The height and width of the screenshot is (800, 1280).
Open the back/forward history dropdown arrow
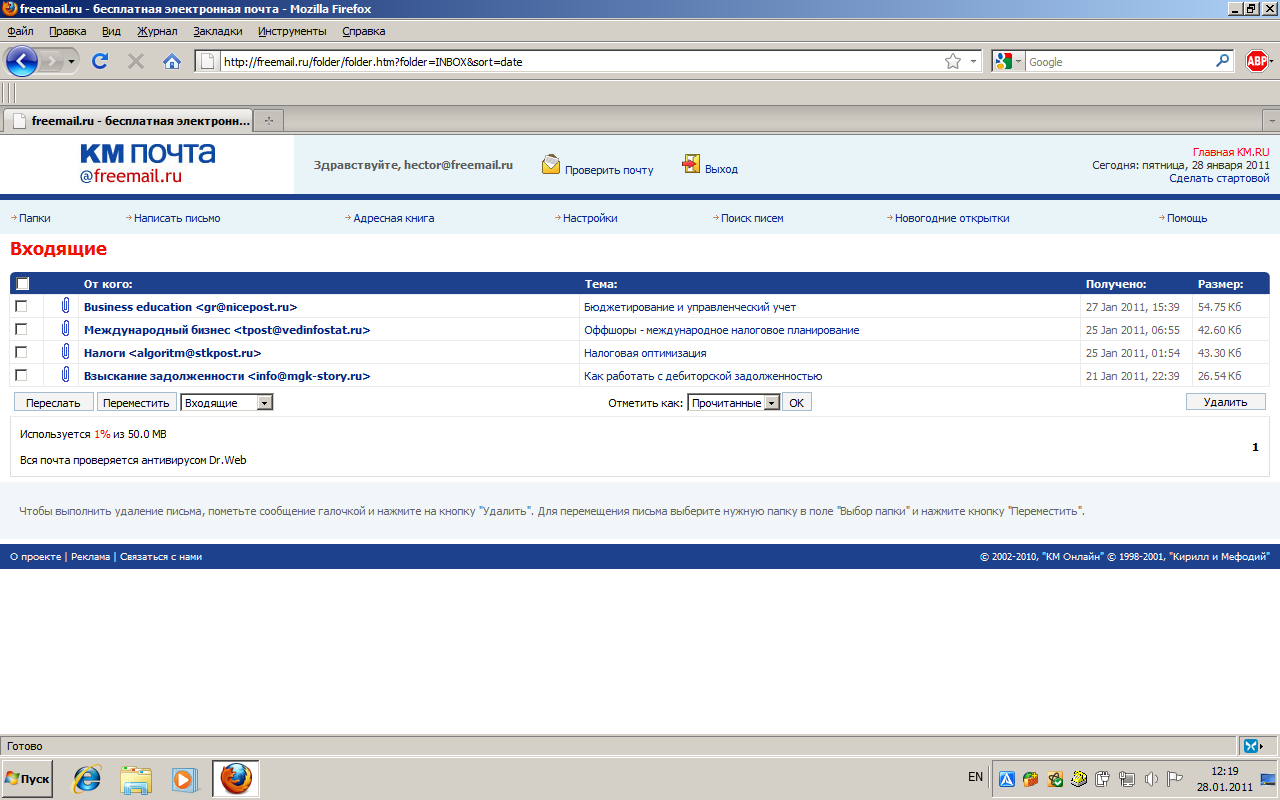[71, 62]
